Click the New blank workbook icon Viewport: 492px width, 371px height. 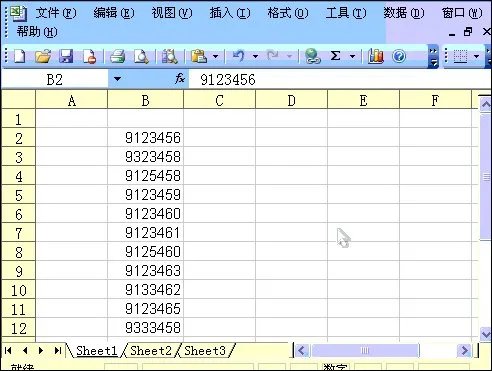[x=20, y=56]
